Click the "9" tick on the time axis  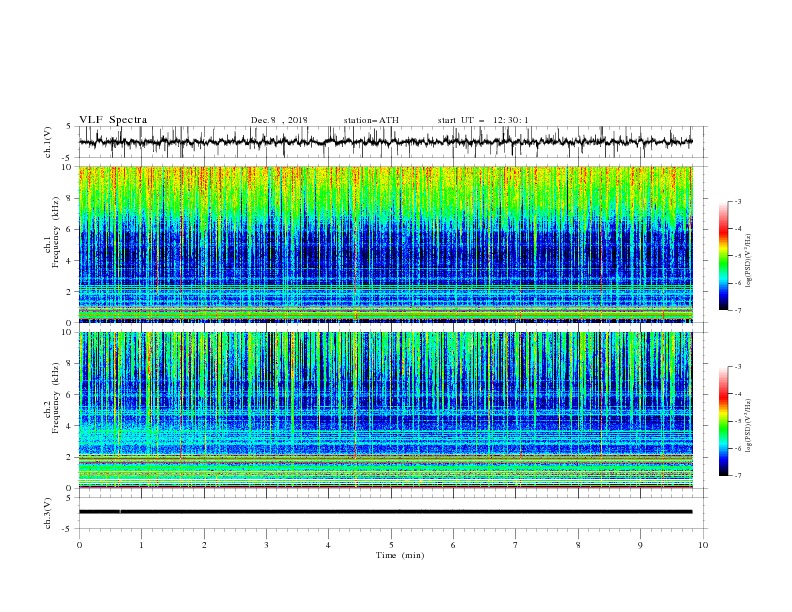[640, 545]
